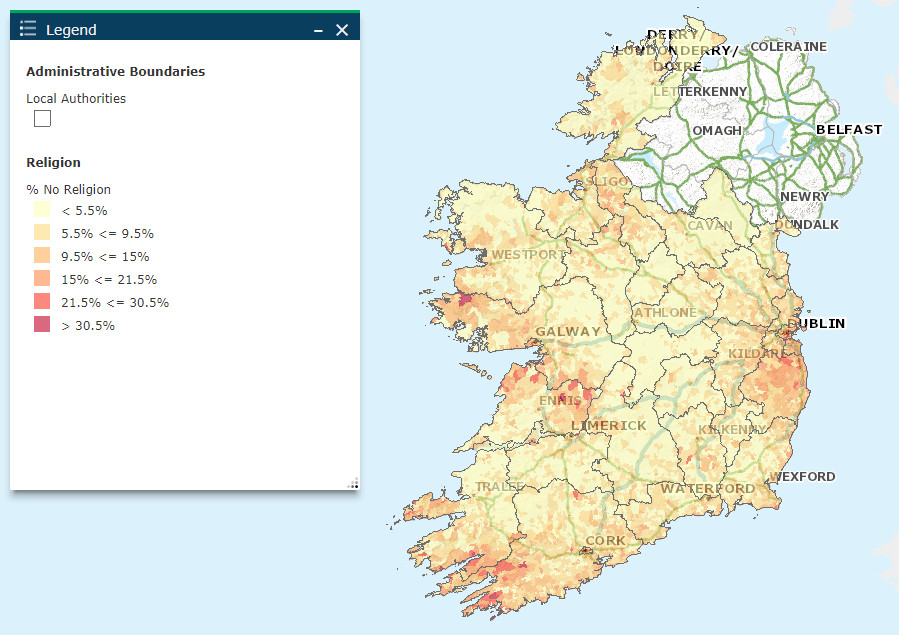
Task: Click the 5.5% <= 9.5% color swatch
Action: [40, 233]
